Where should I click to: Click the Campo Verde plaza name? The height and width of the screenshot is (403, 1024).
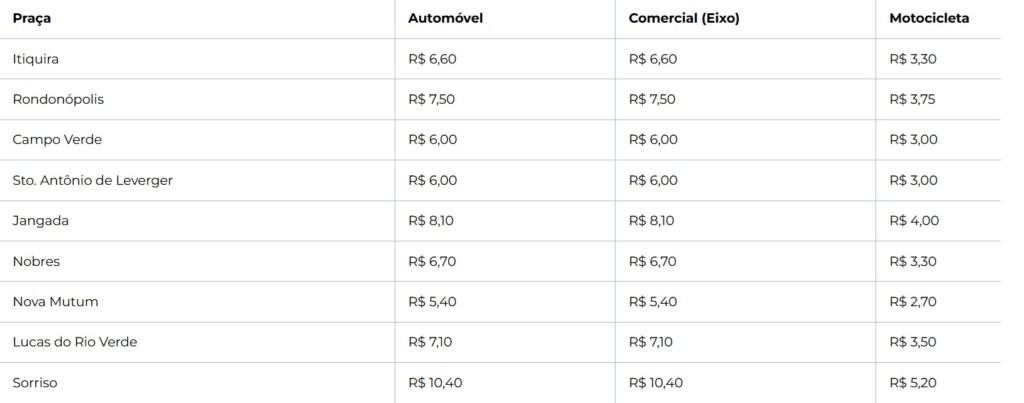57,139
